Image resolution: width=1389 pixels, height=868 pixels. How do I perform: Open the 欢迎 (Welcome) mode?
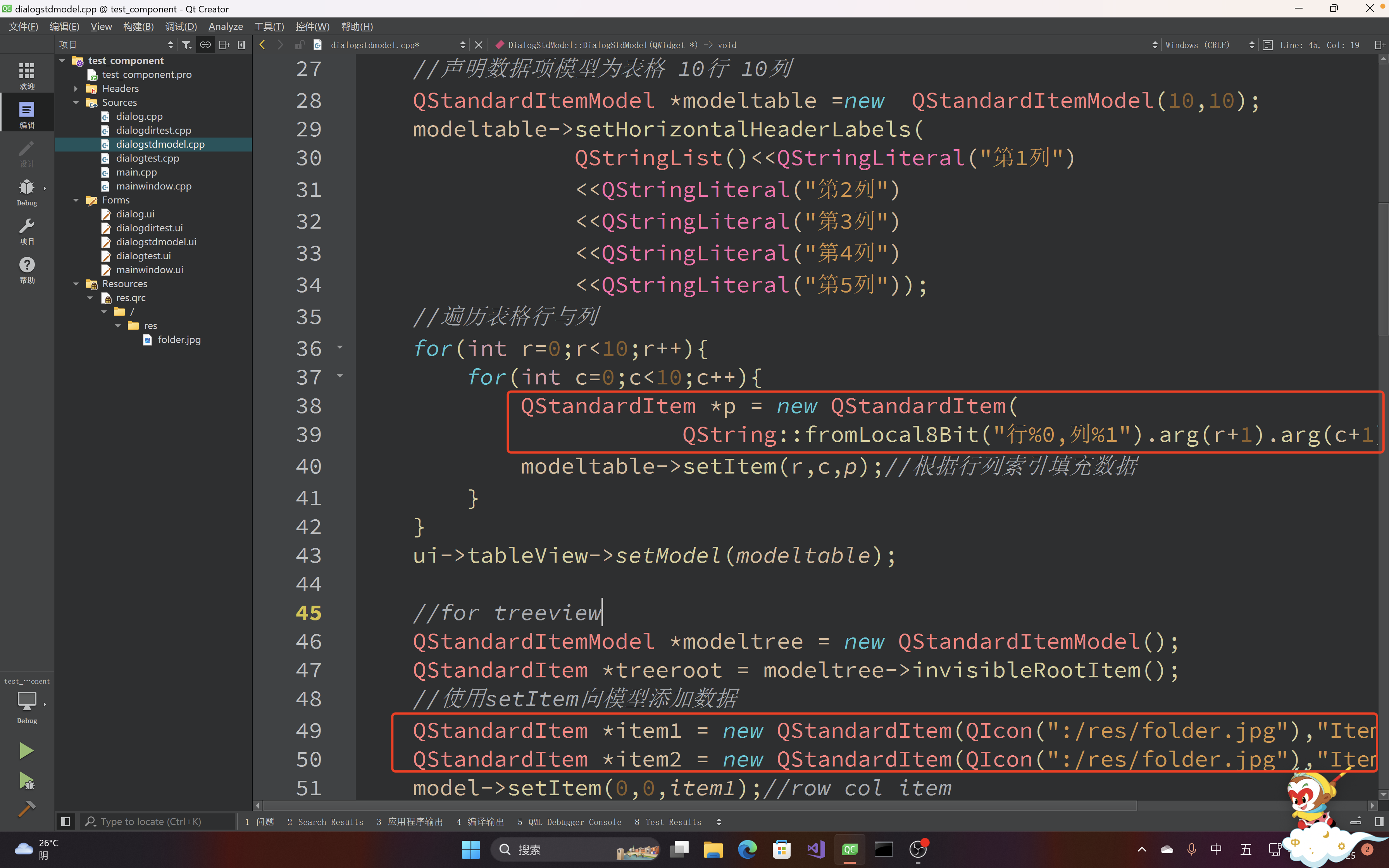(27, 75)
